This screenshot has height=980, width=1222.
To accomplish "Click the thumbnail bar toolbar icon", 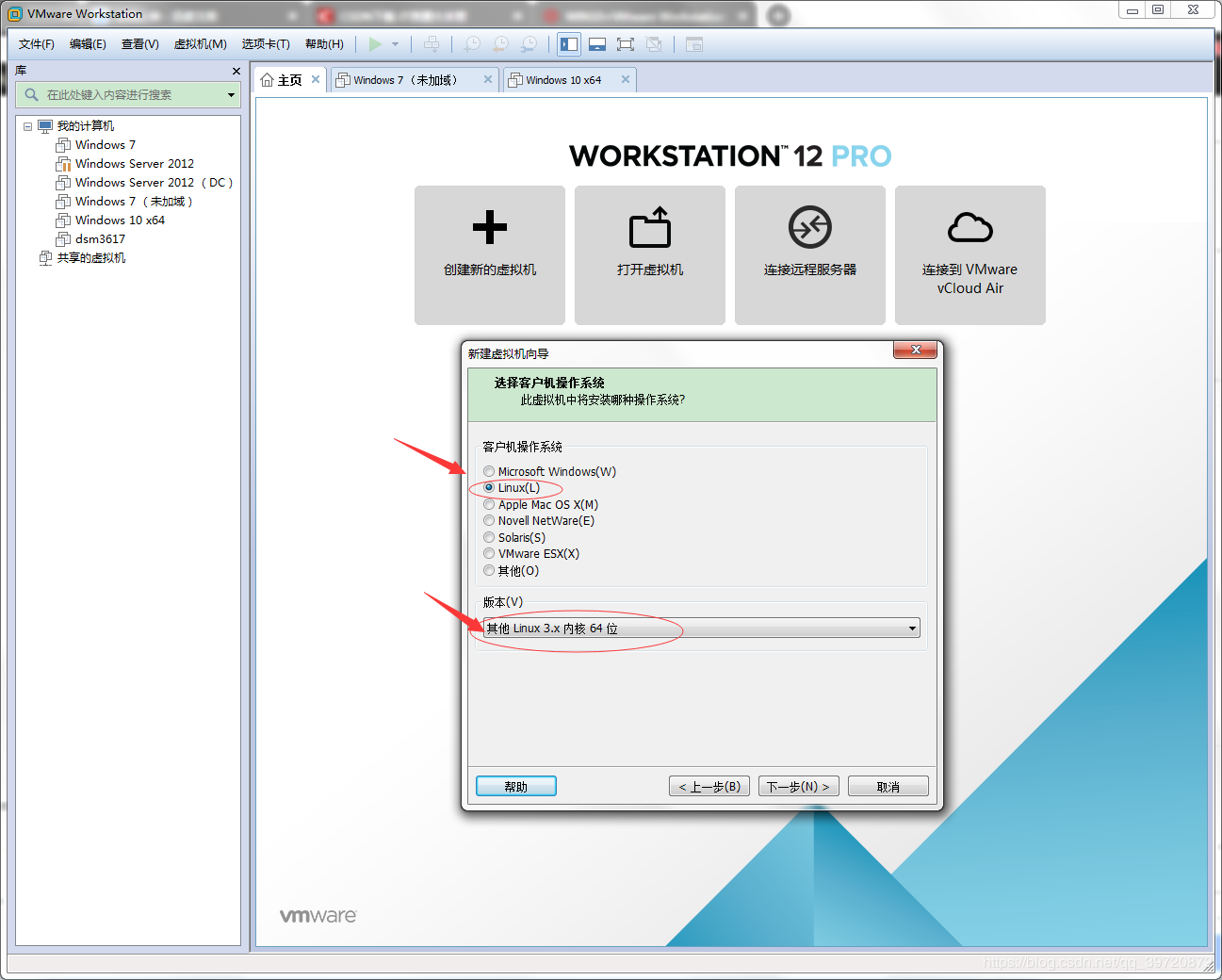I will coord(597,44).
